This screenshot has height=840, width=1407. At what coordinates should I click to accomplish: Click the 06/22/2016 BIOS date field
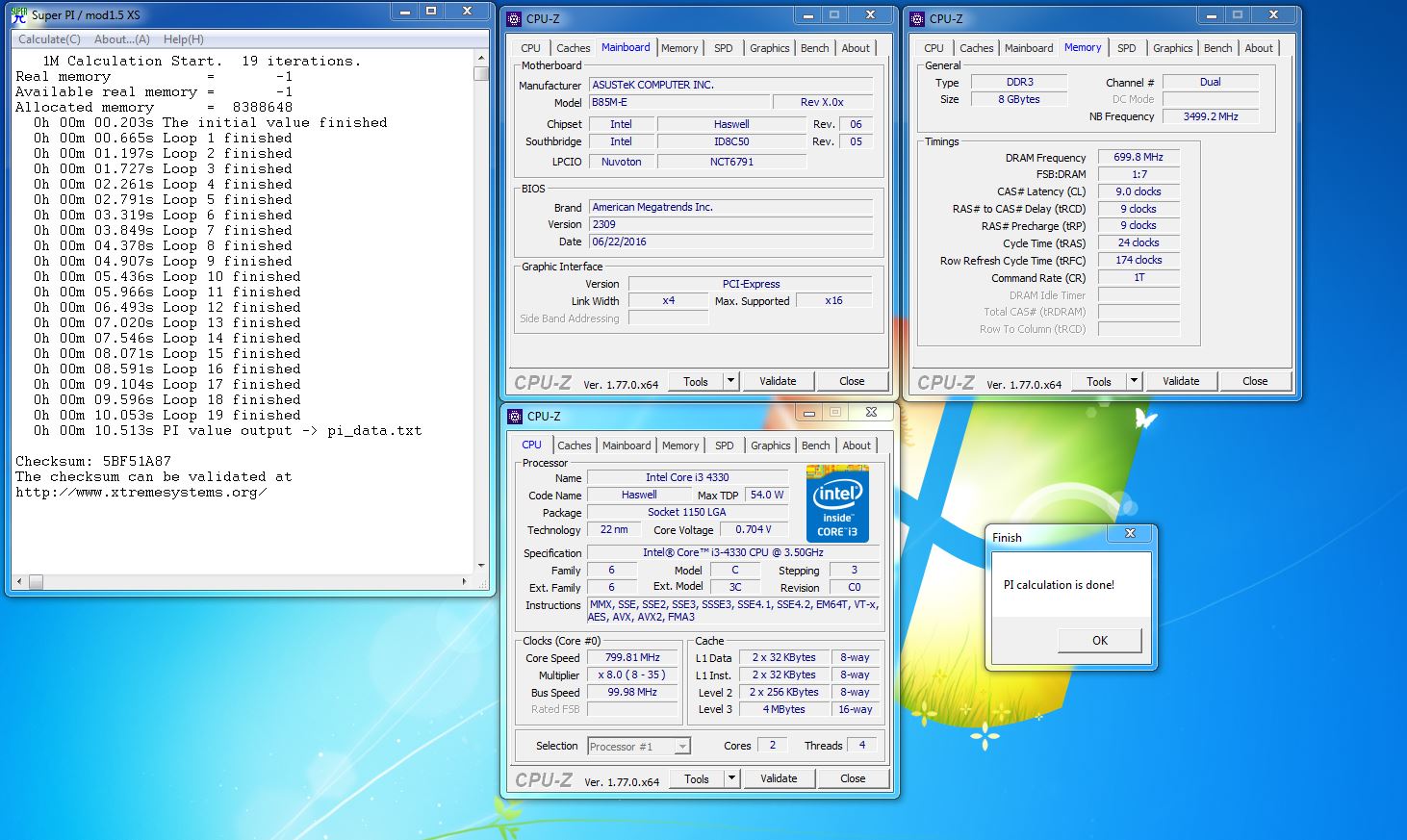click(730, 242)
